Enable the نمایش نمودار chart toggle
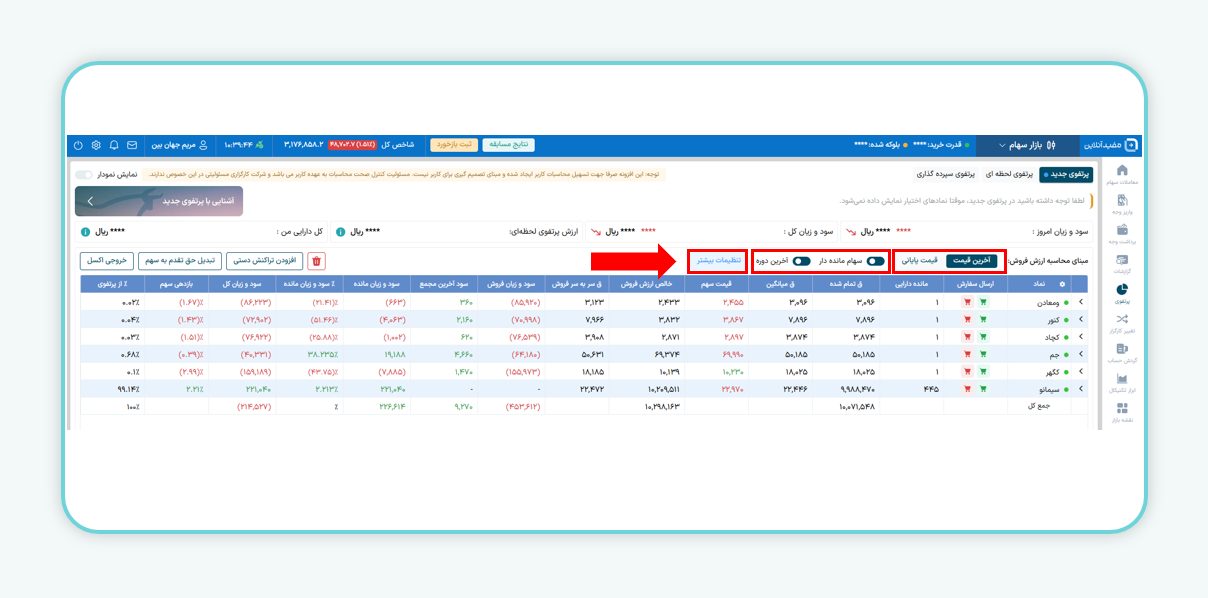The height and width of the screenshot is (598, 1208). [83, 174]
